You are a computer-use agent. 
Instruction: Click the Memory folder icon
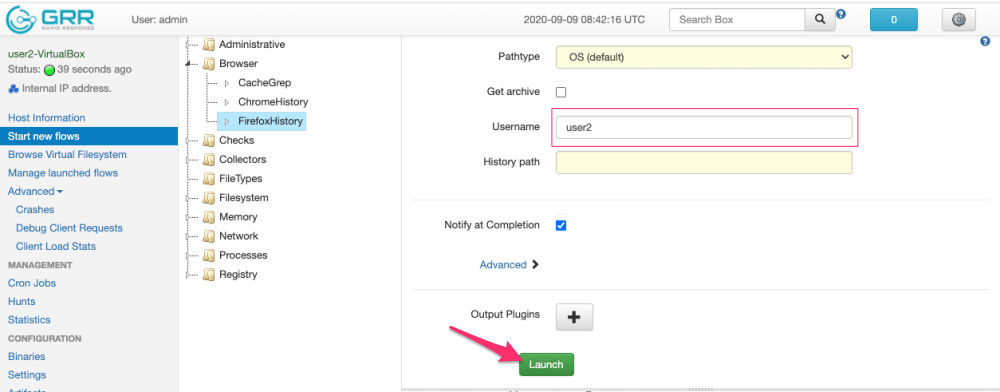[209, 217]
